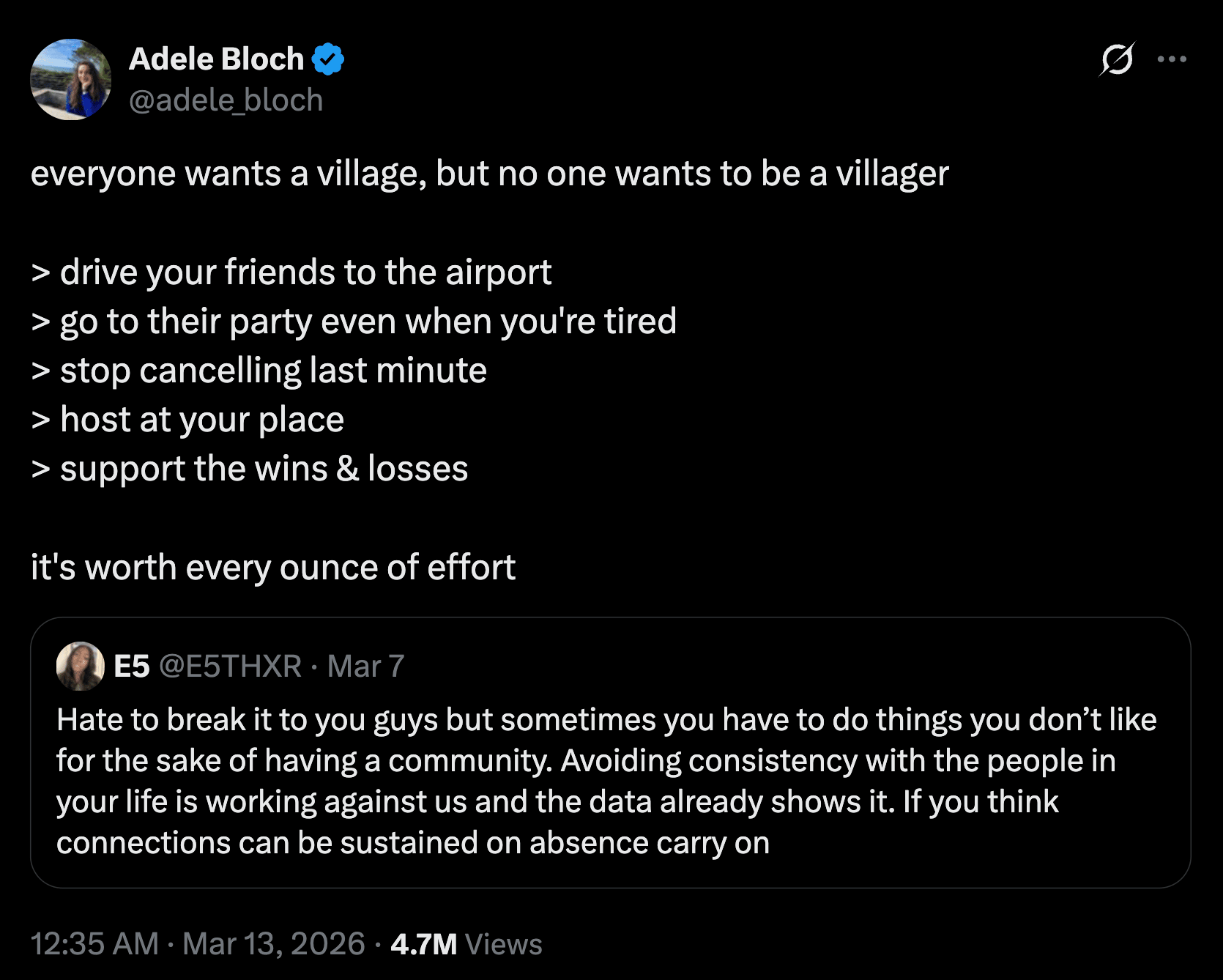Viewport: 1223px width, 980px height.
Task: Open the Adele Bloch display name
Action: [216, 59]
